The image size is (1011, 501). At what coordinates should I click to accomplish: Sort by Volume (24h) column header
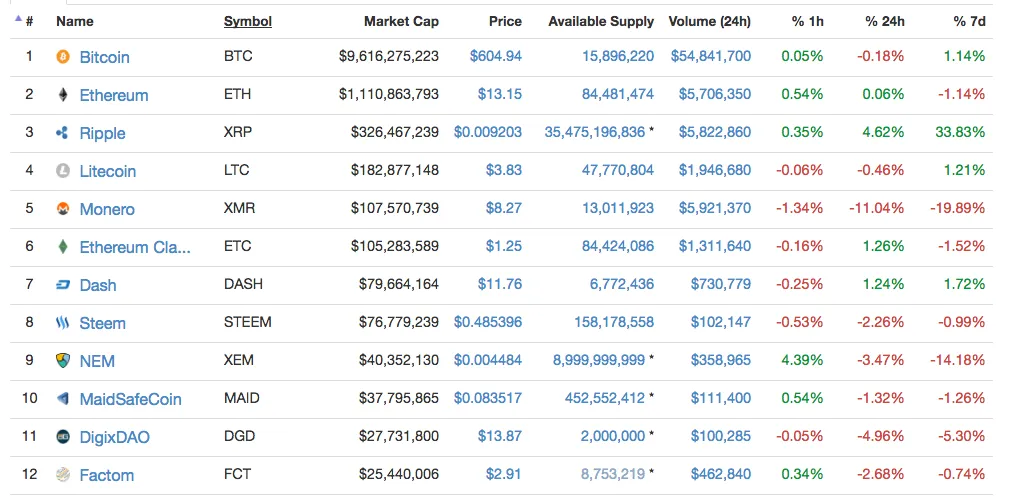point(709,21)
